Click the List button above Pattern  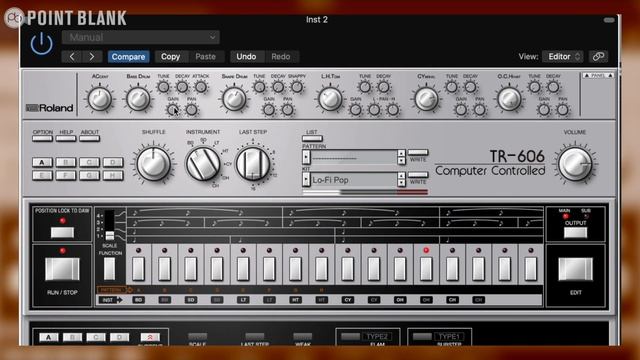[312, 138]
